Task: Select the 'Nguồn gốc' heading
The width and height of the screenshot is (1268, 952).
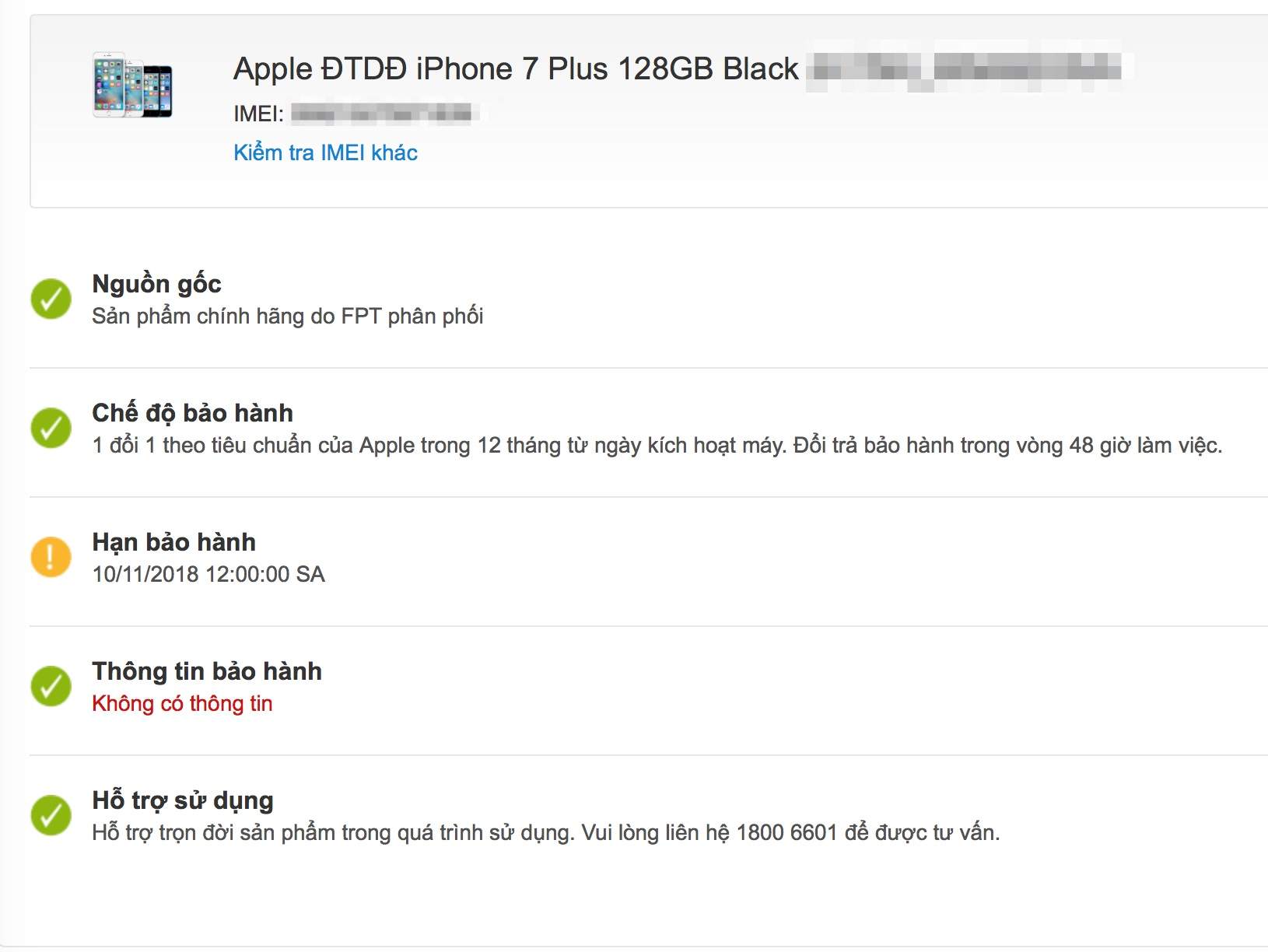Action: pyautogui.click(x=156, y=284)
